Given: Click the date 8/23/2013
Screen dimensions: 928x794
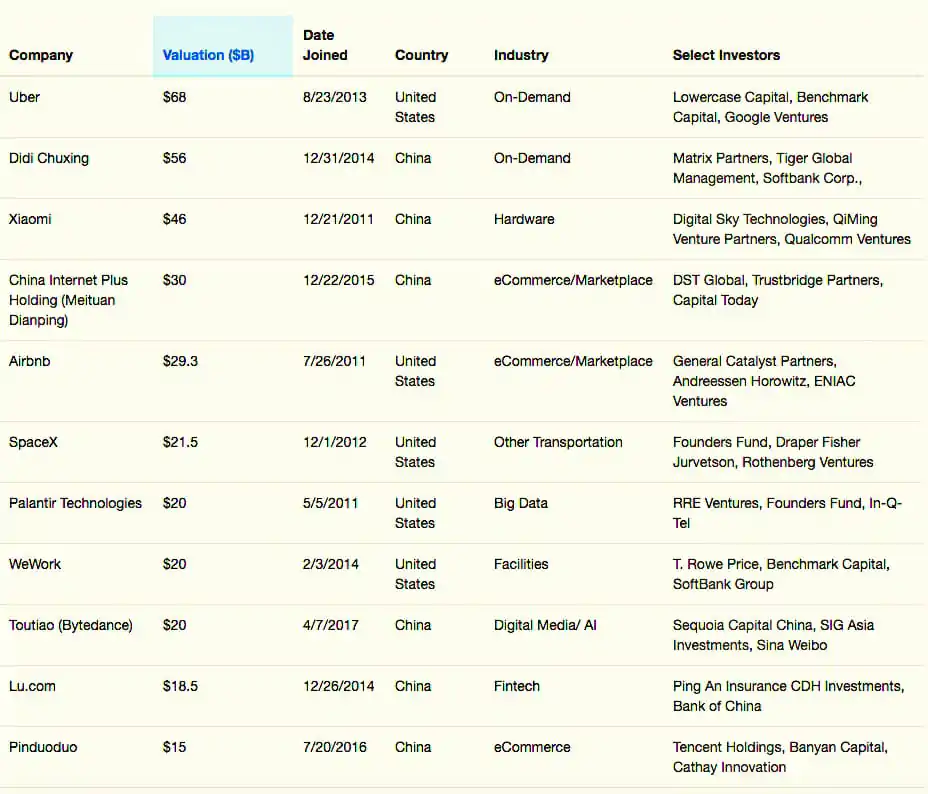Looking at the screenshot, I should click(335, 97).
